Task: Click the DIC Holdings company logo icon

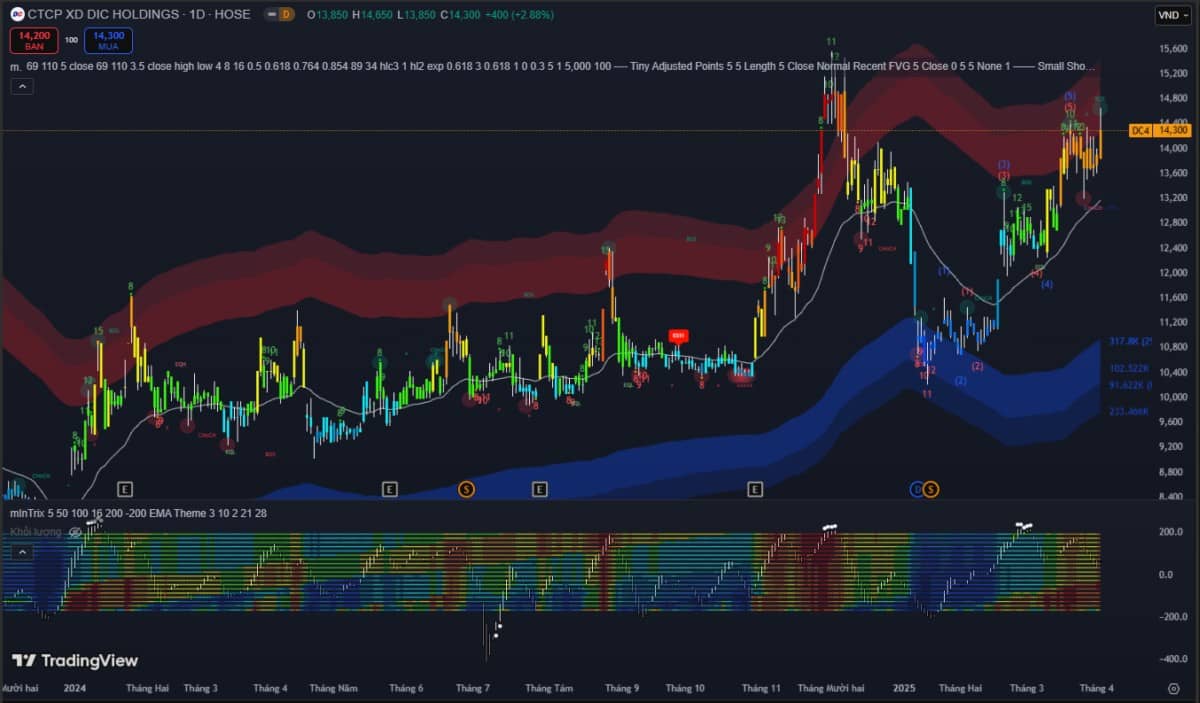Action: pos(16,15)
